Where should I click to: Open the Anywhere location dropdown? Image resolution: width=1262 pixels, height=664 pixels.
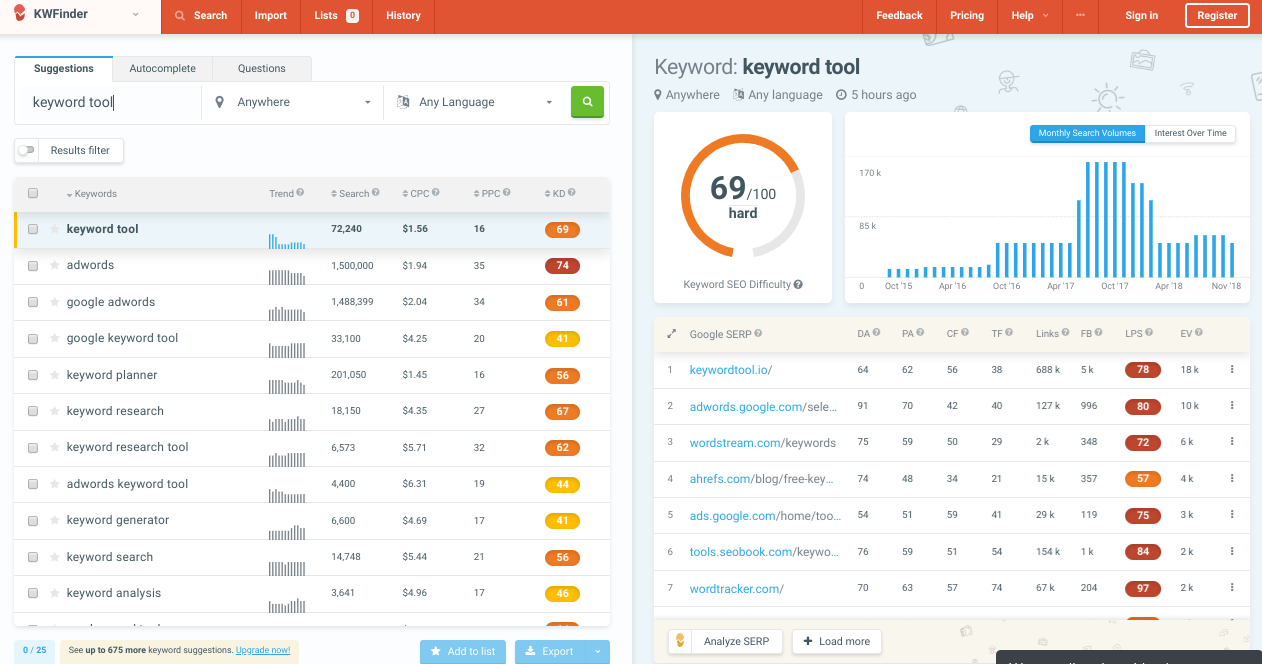(x=294, y=102)
